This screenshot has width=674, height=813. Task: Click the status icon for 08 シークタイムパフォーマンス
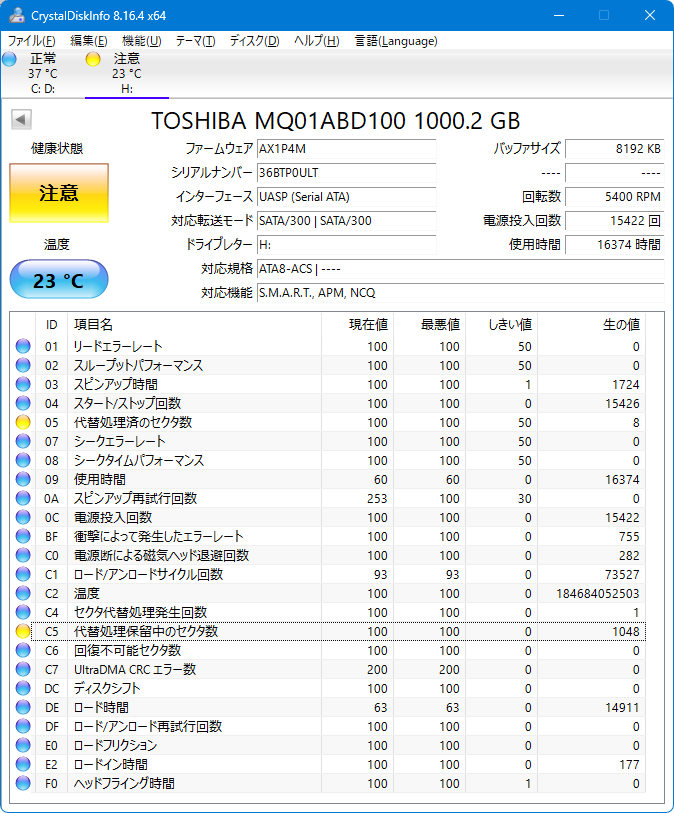tap(23, 460)
